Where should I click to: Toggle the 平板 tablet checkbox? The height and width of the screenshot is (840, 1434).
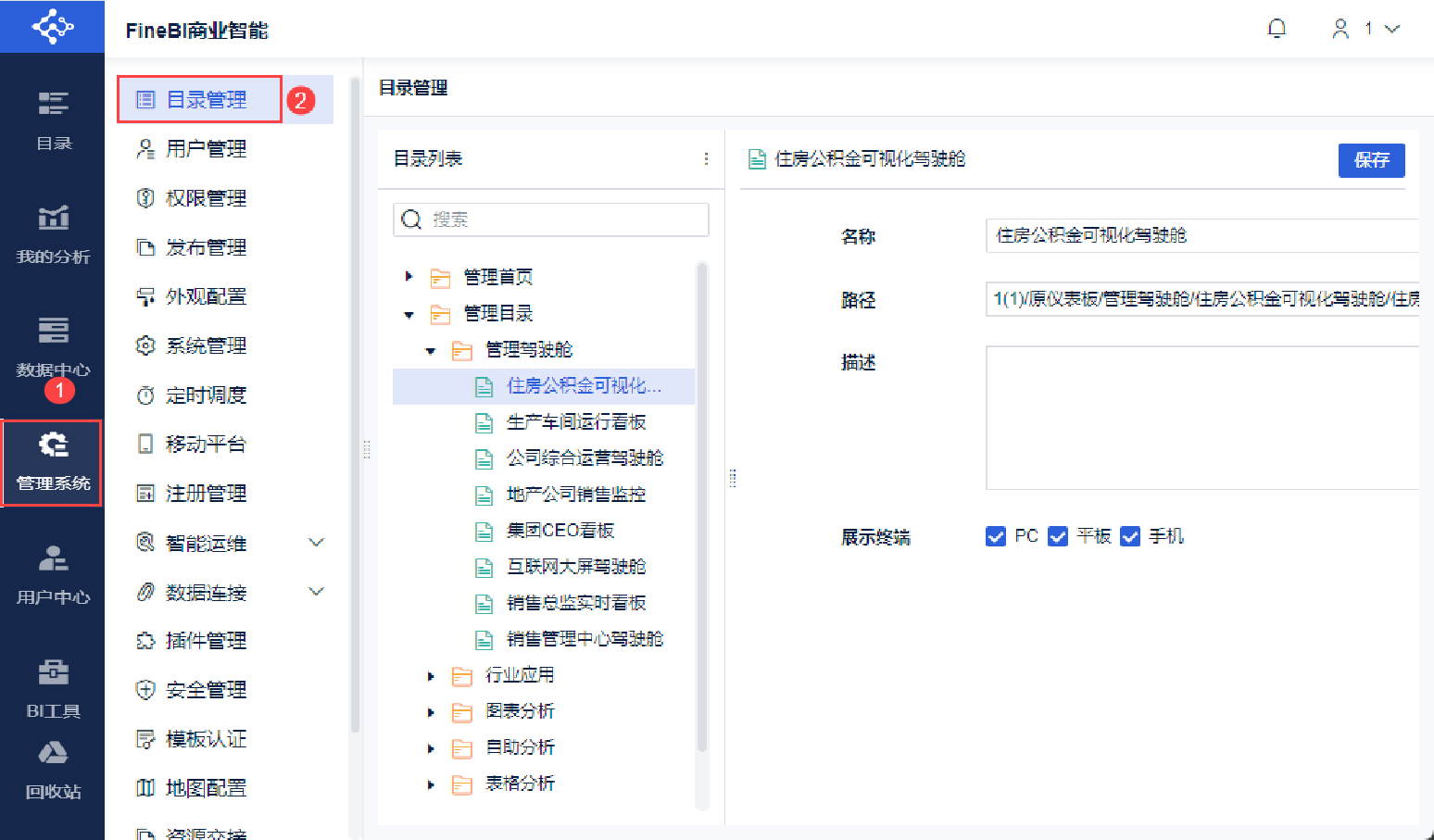[1058, 536]
